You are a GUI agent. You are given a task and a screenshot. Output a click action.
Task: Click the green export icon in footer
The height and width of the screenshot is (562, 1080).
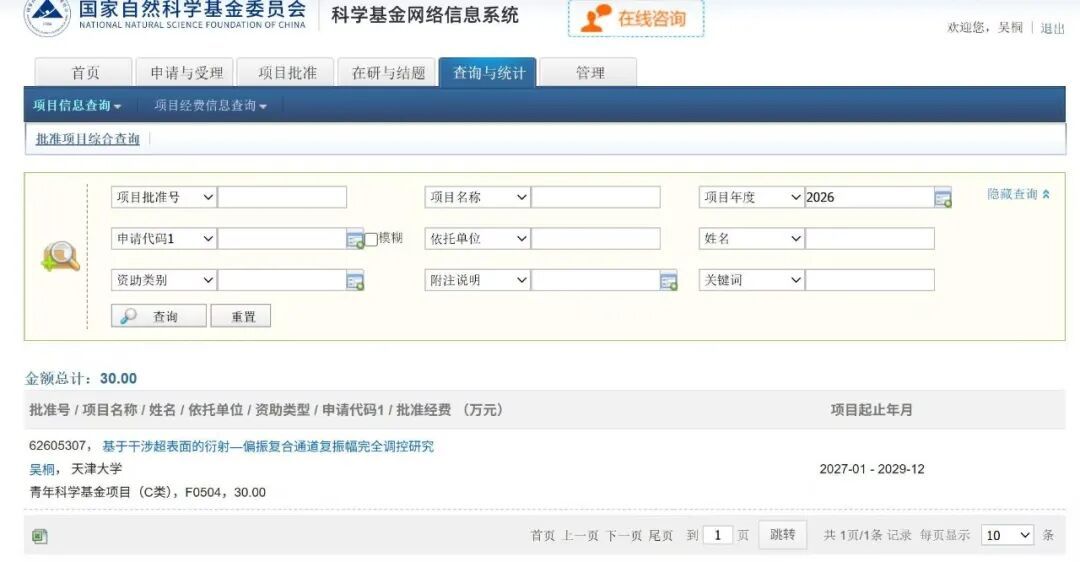coord(40,536)
